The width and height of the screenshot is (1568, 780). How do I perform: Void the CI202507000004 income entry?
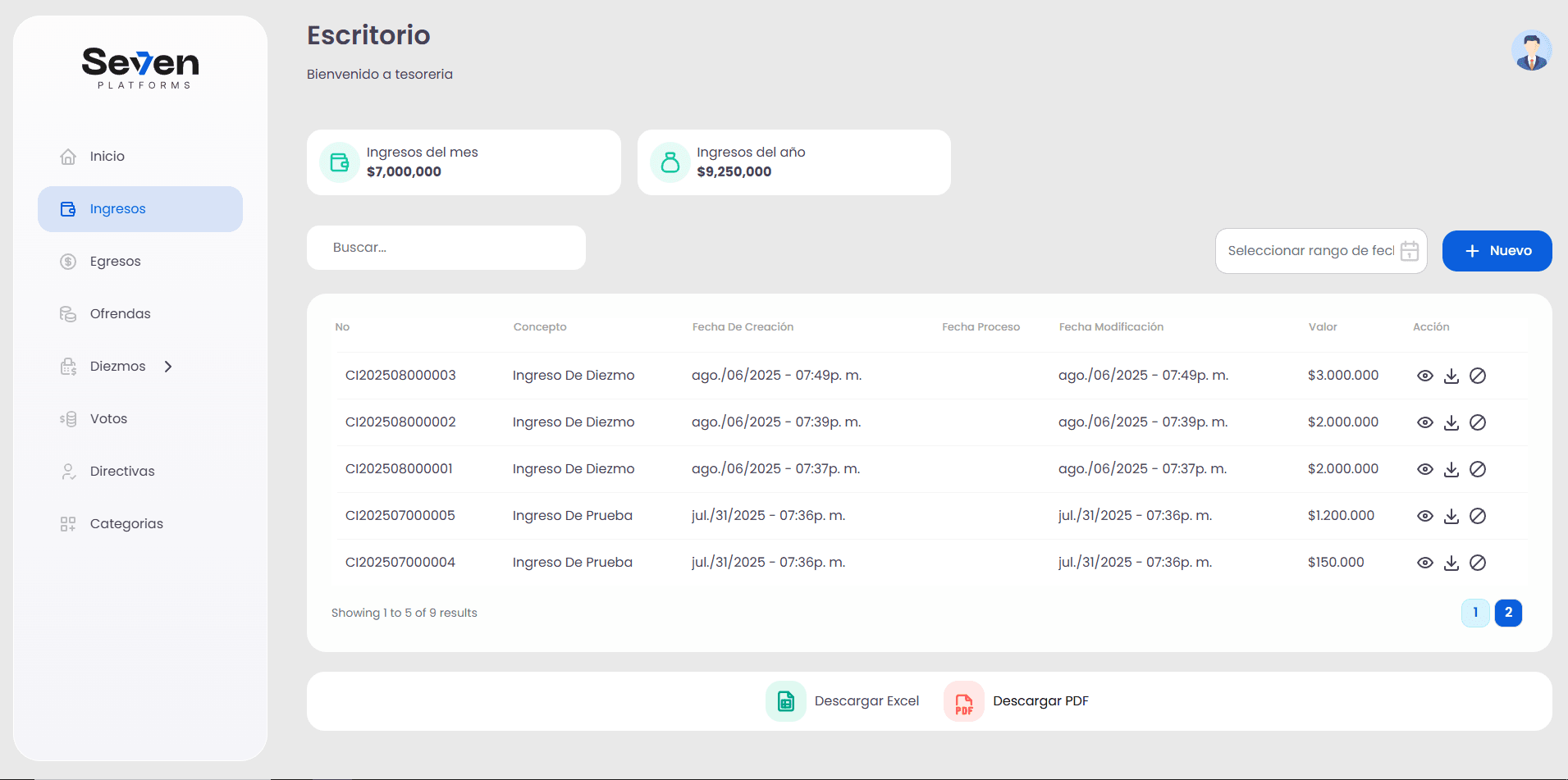click(x=1478, y=563)
